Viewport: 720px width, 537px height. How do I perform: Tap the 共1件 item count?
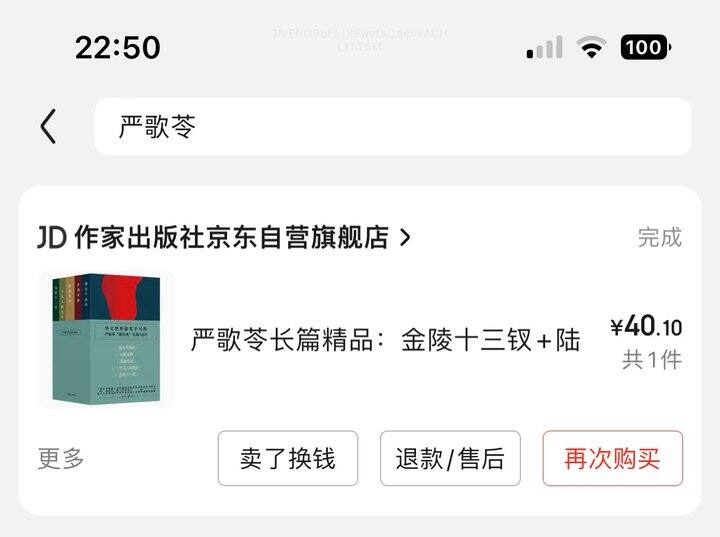652,360
